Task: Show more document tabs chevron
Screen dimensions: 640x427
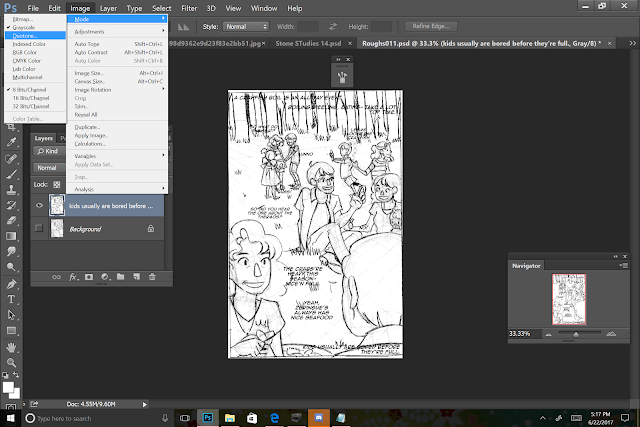Action: [x=632, y=43]
